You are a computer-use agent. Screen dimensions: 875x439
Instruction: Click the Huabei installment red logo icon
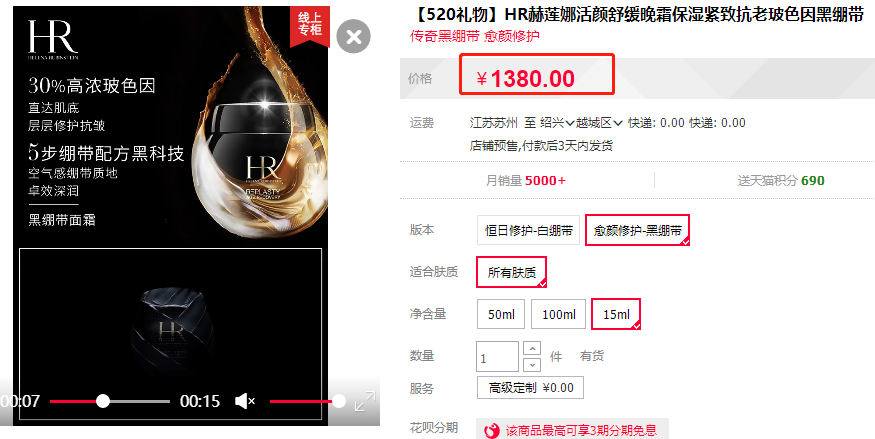491,430
